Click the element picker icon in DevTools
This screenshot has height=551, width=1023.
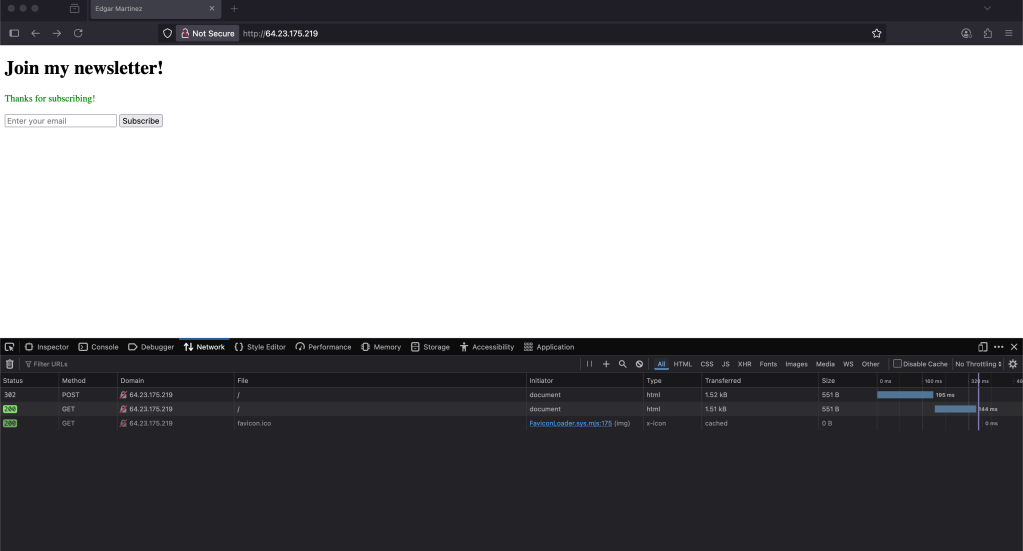tap(10, 347)
